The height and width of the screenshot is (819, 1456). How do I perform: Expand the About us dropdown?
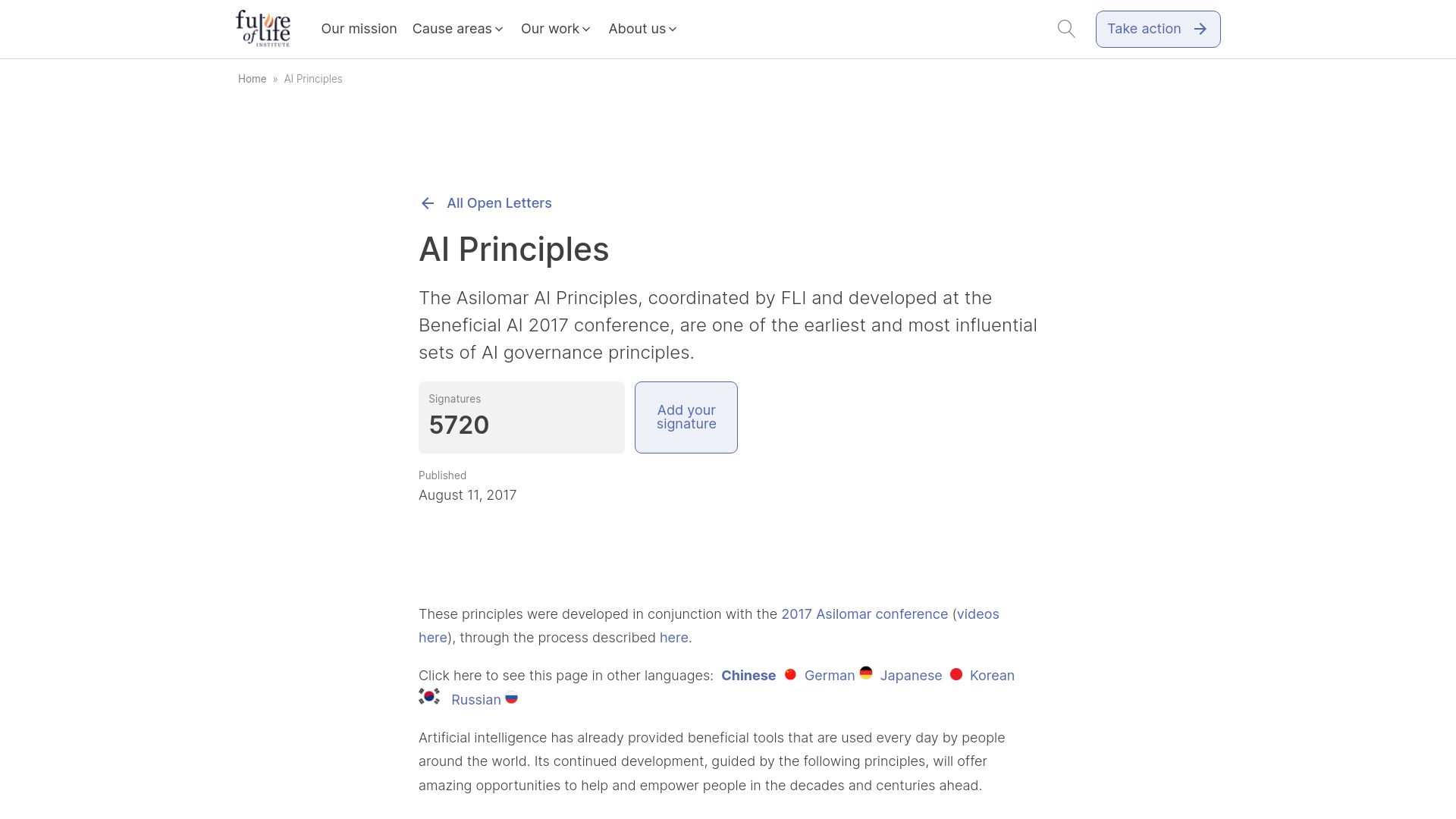click(643, 29)
